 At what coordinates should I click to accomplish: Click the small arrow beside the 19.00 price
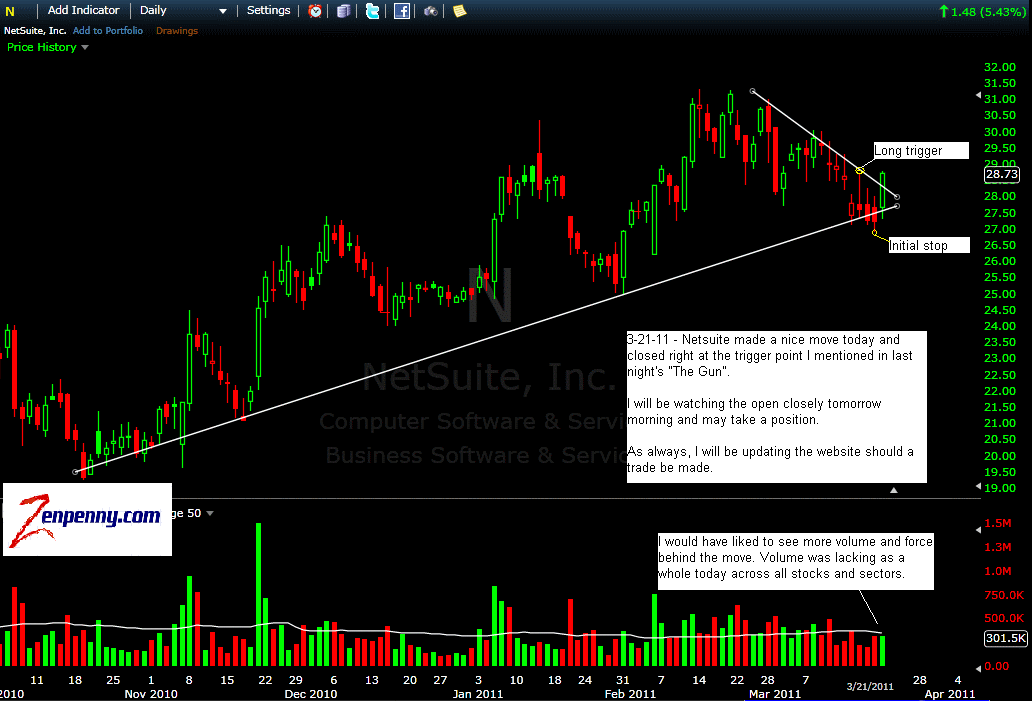[x=978, y=486]
